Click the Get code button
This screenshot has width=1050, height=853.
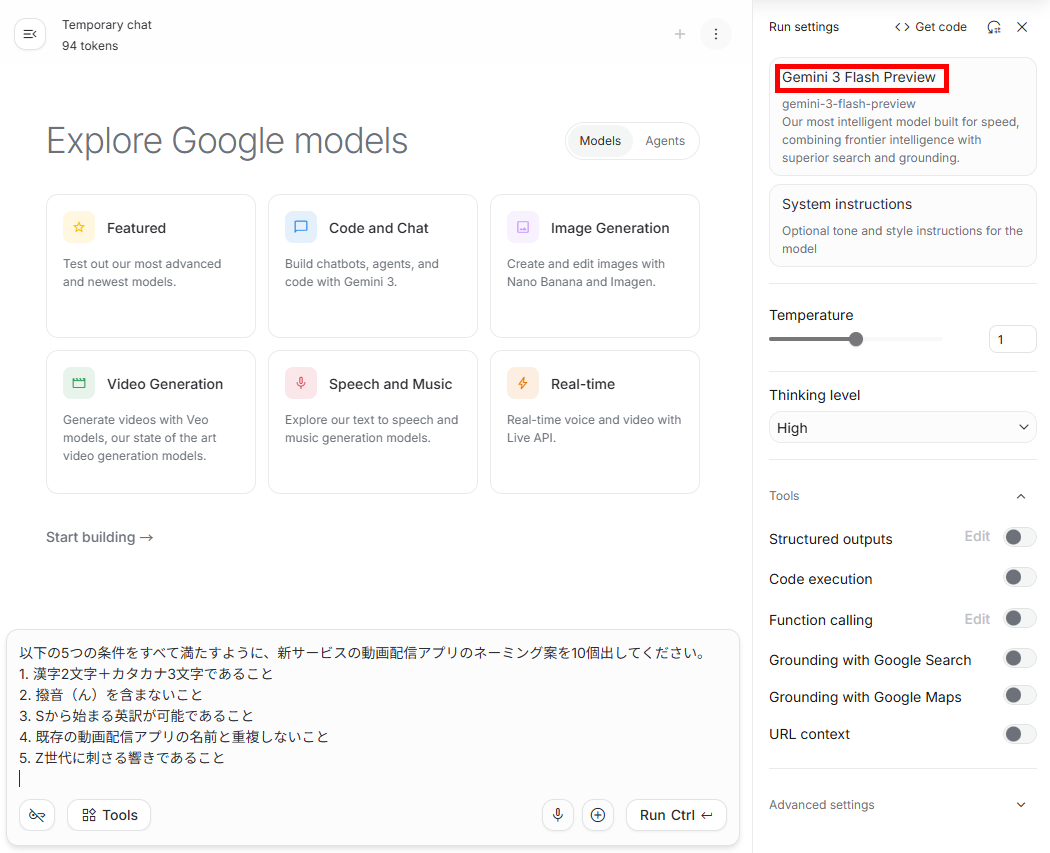point(931,27)
